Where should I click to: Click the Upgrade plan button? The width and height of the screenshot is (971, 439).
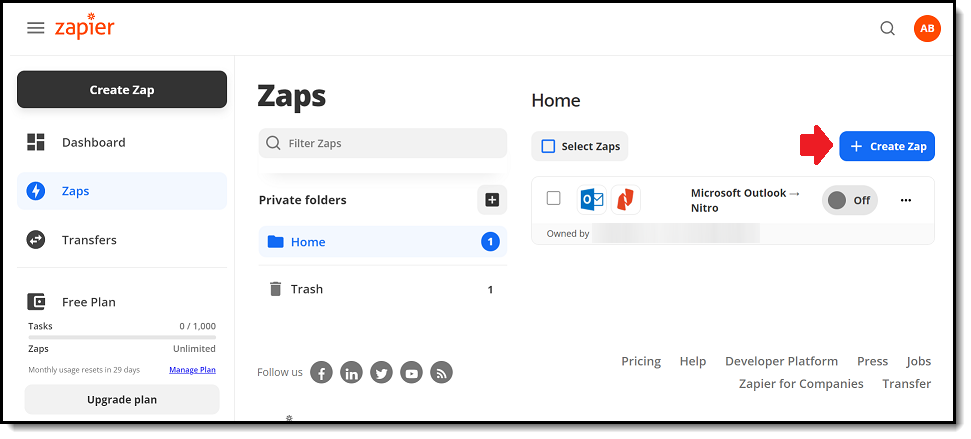click(122, 399)
